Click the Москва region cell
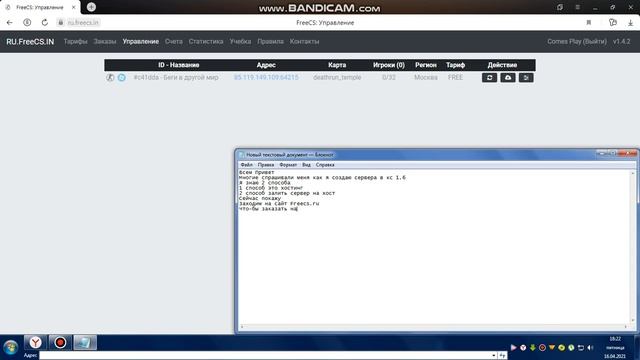Image resolution: width=640 pixels, height=360 pixels. pos(426,77)
